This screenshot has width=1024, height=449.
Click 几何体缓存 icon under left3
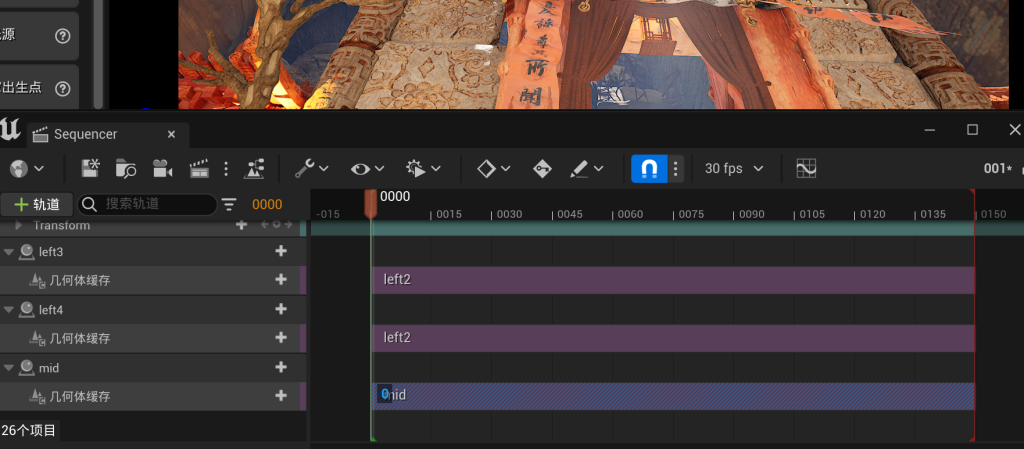click(37, 281)
